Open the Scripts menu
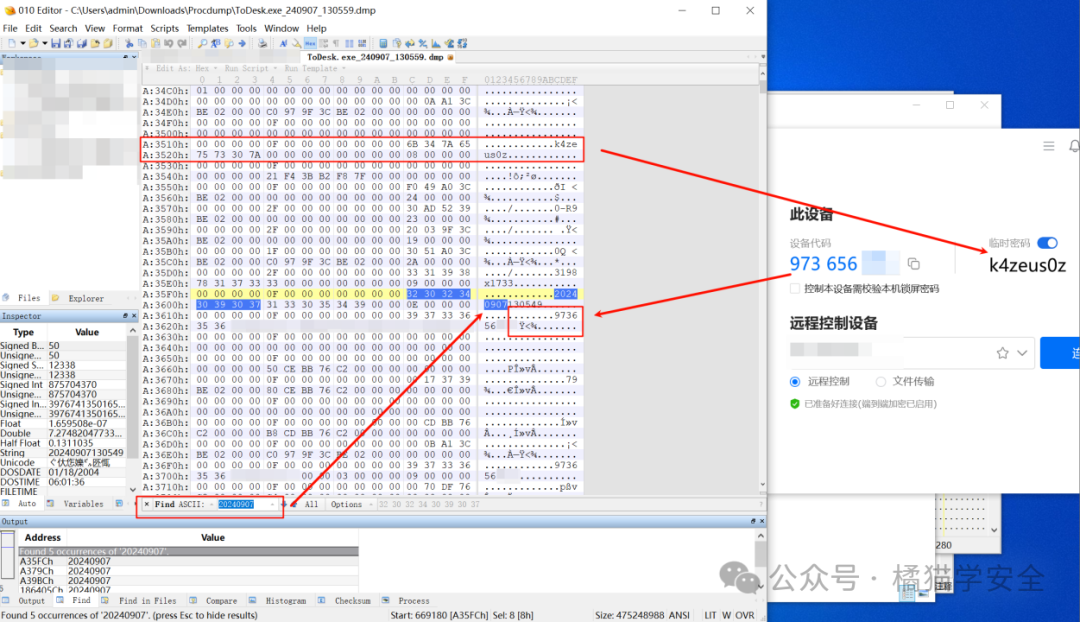 [165, 28]
